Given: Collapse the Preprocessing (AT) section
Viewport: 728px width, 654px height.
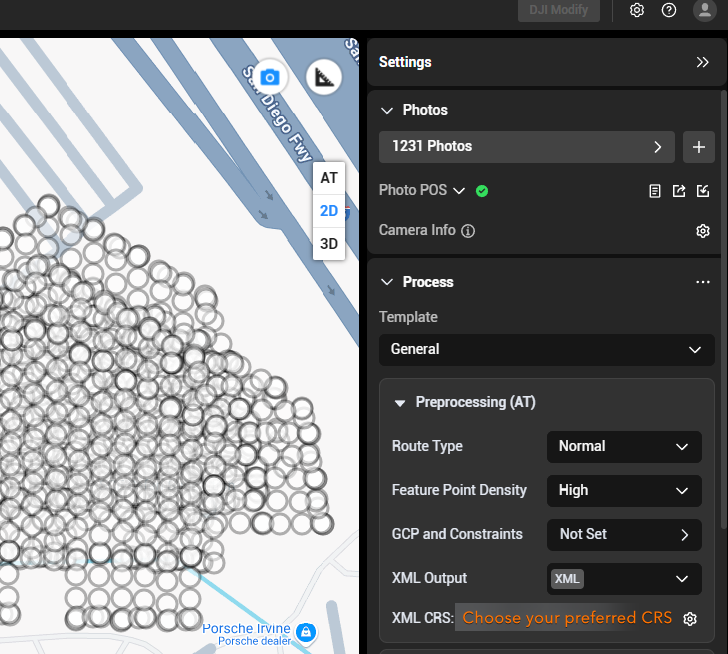Looking at the screenshot, I should [x=400, y=403].
